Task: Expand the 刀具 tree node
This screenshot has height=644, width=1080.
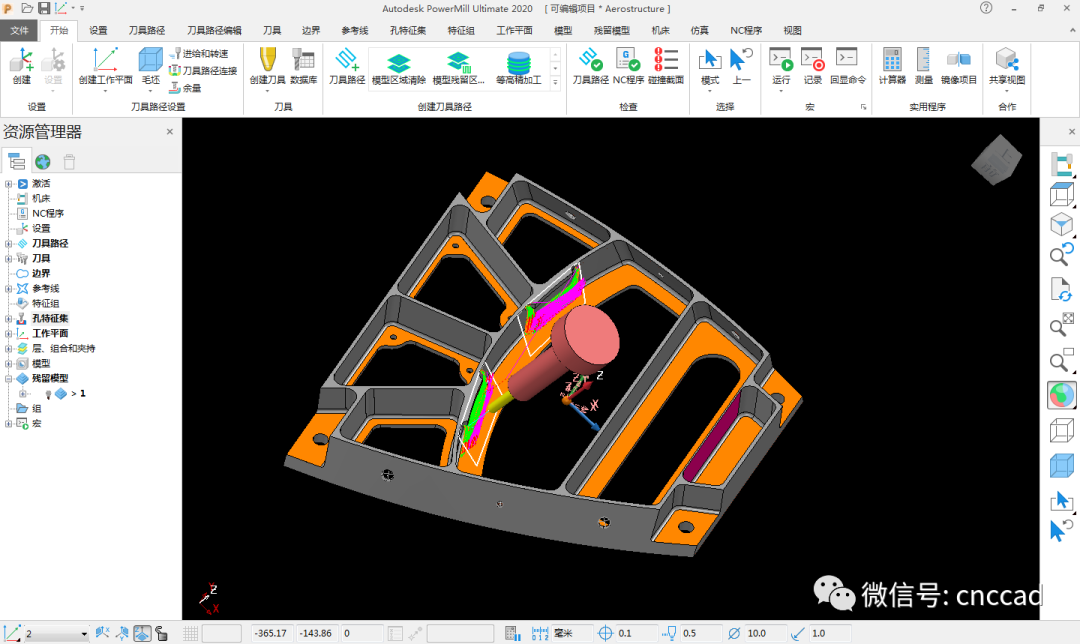Action: tap(8, 259)
